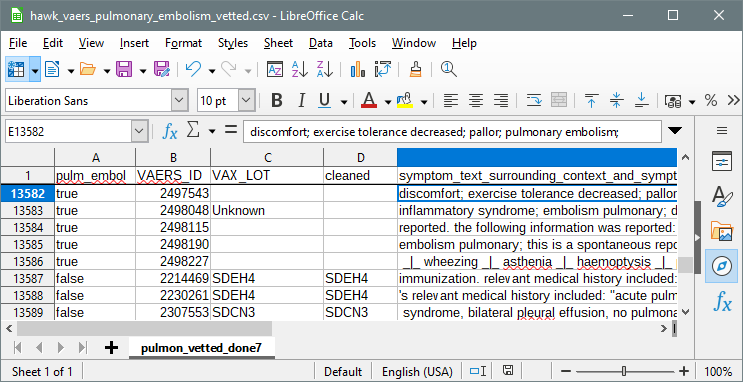Viewport: 743px width, 382px height.
Task: Click the Open folder icon
Action: tap(88, 70)
